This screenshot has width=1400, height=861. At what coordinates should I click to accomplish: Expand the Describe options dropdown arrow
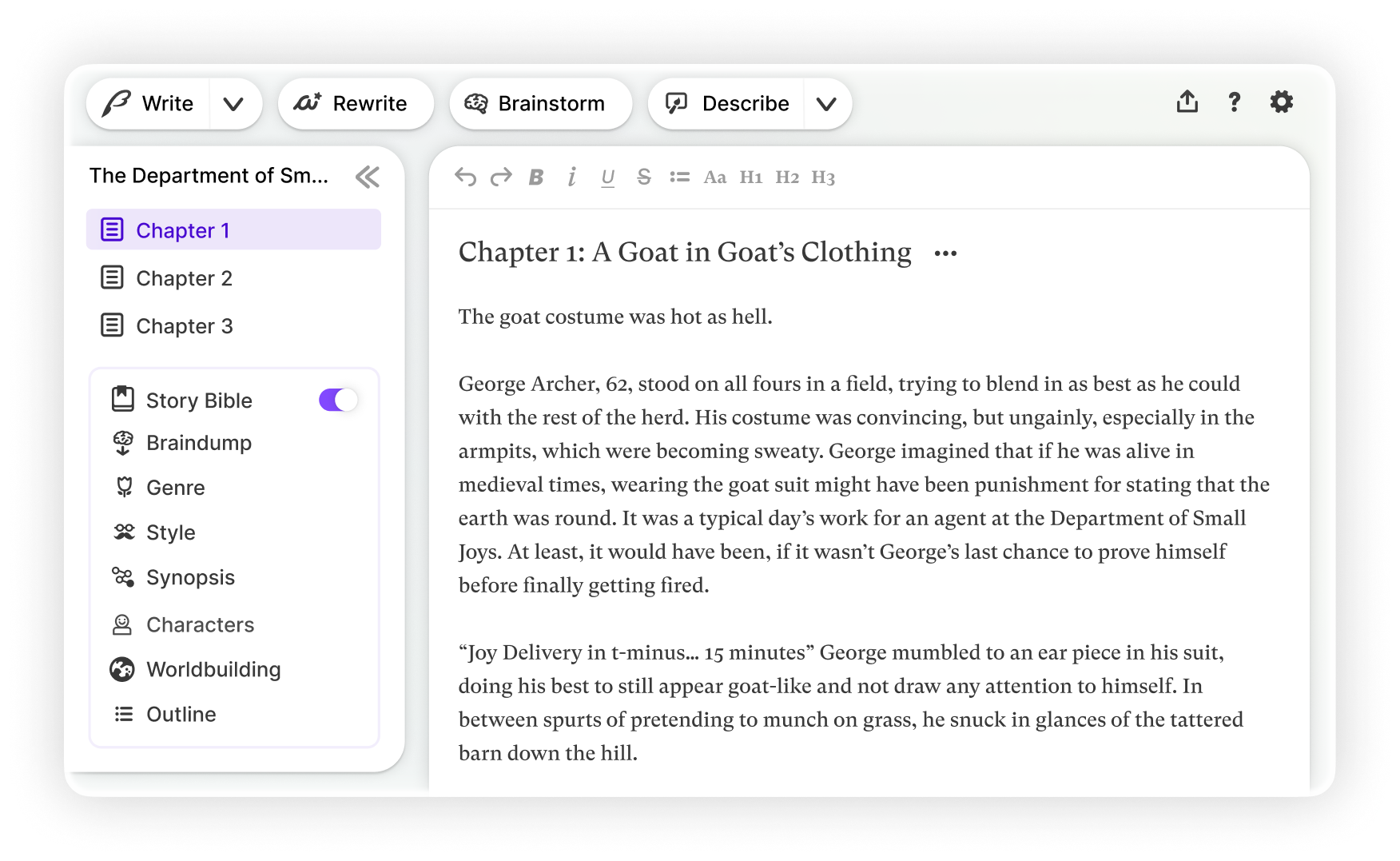(x=826, y=104)
